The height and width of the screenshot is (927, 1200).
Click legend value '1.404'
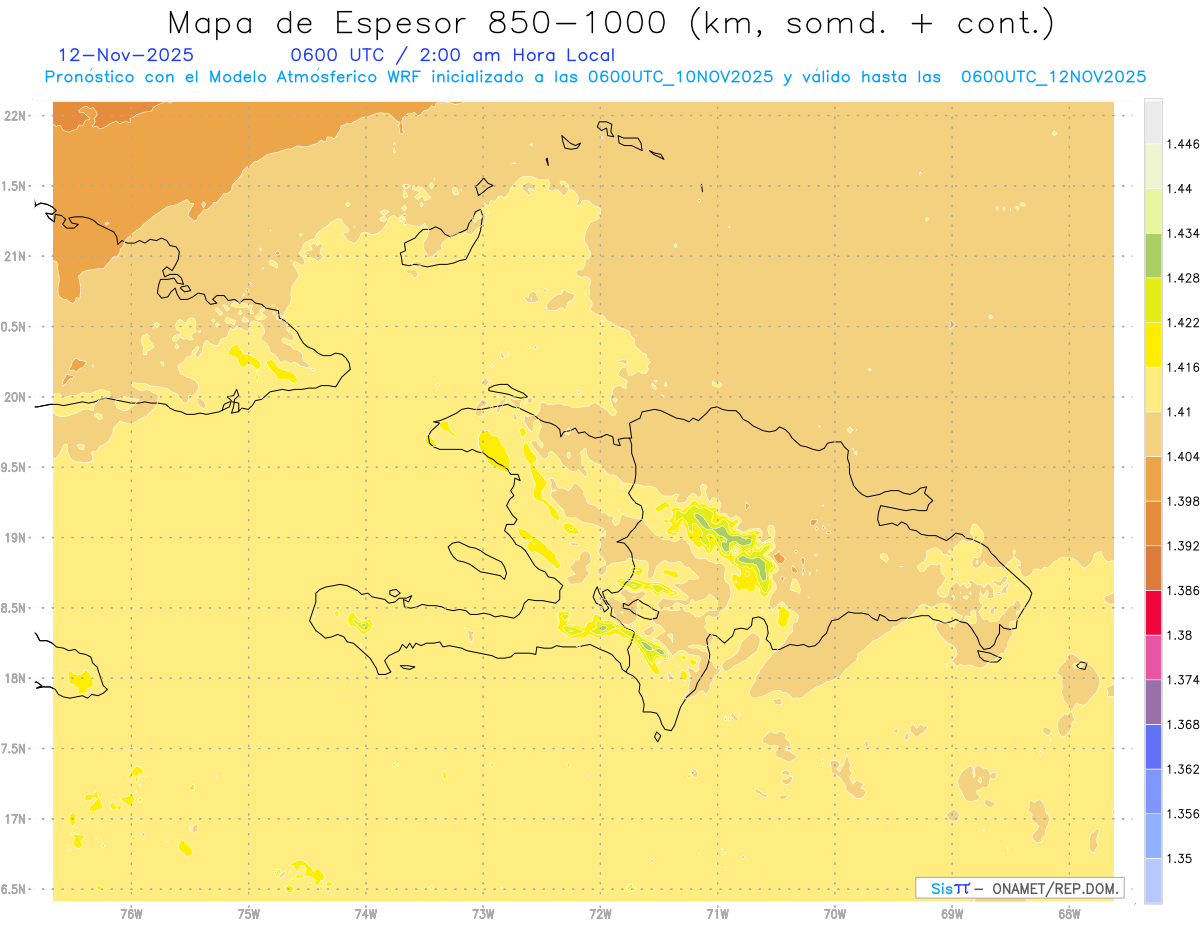(x=1184, y=456)
